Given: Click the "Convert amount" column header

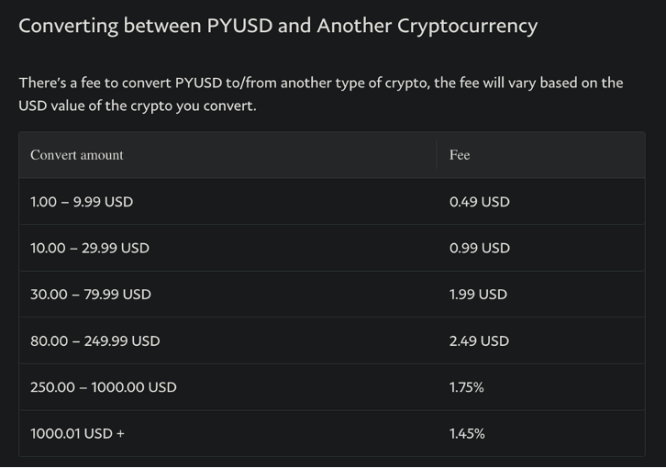Looking at the screenshot, I should point(77,155).
